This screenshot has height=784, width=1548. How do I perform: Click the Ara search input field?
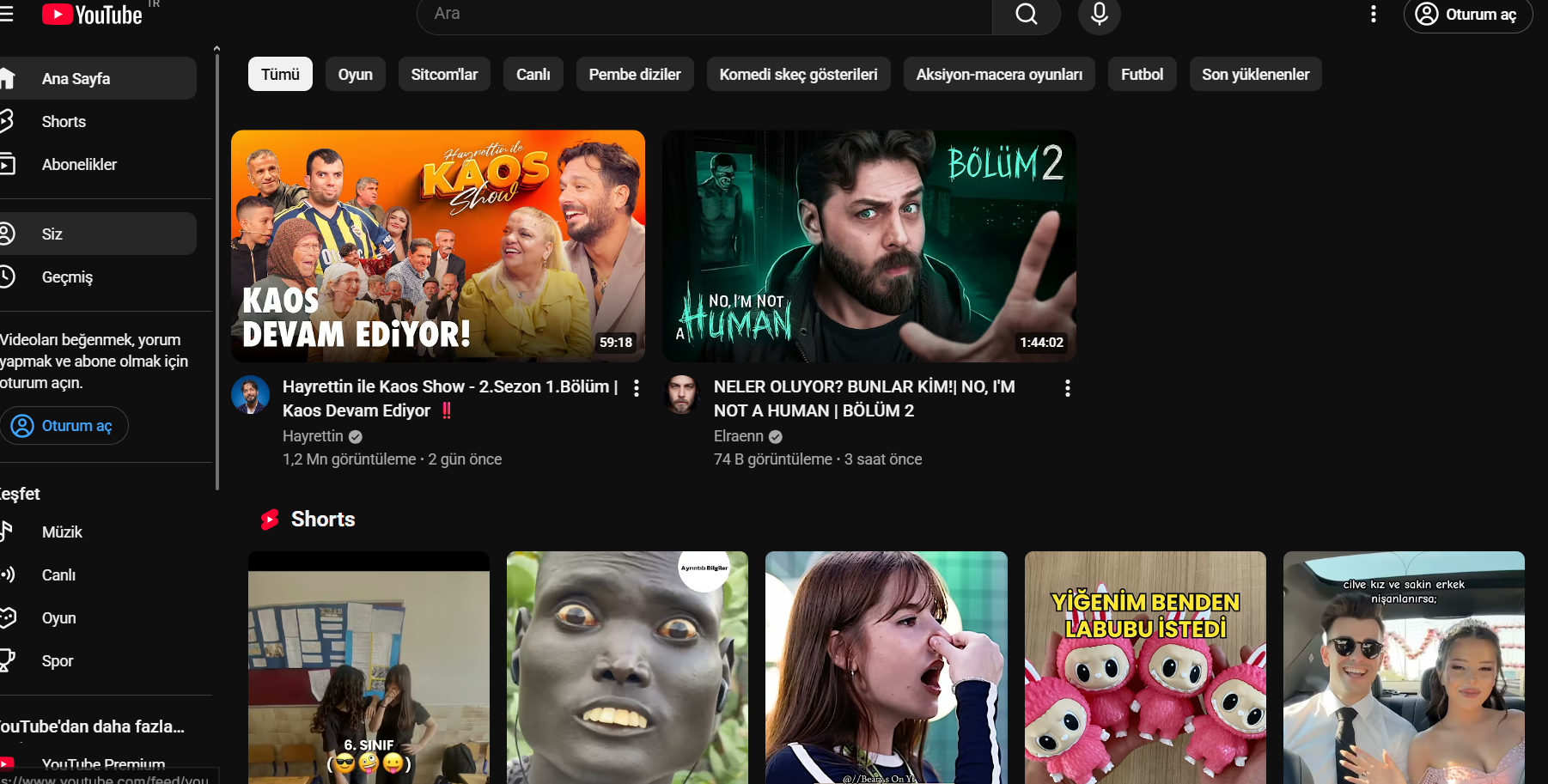(x=704, y=15)
